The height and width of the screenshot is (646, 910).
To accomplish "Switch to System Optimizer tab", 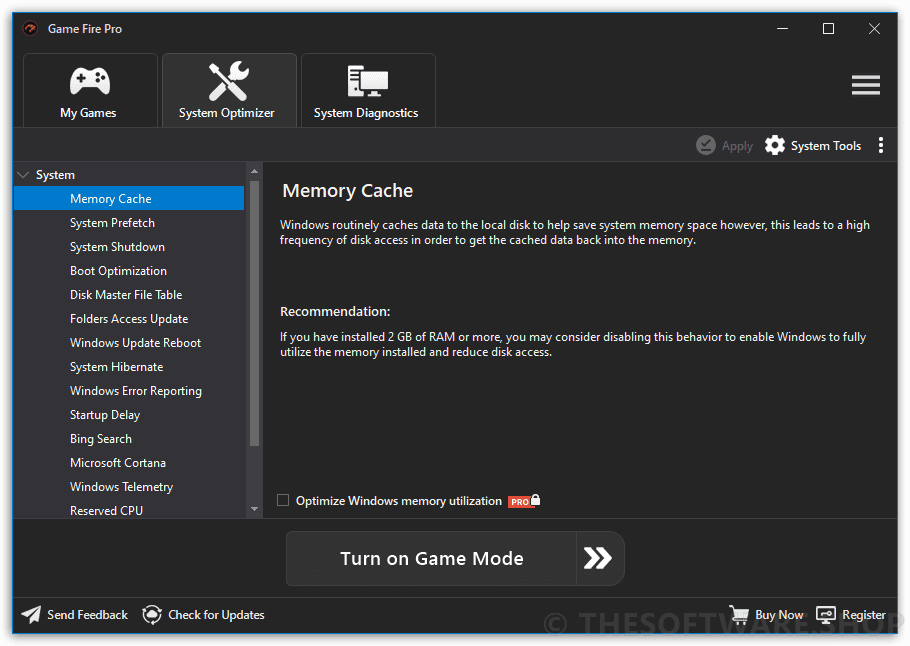I will (229, 91).
